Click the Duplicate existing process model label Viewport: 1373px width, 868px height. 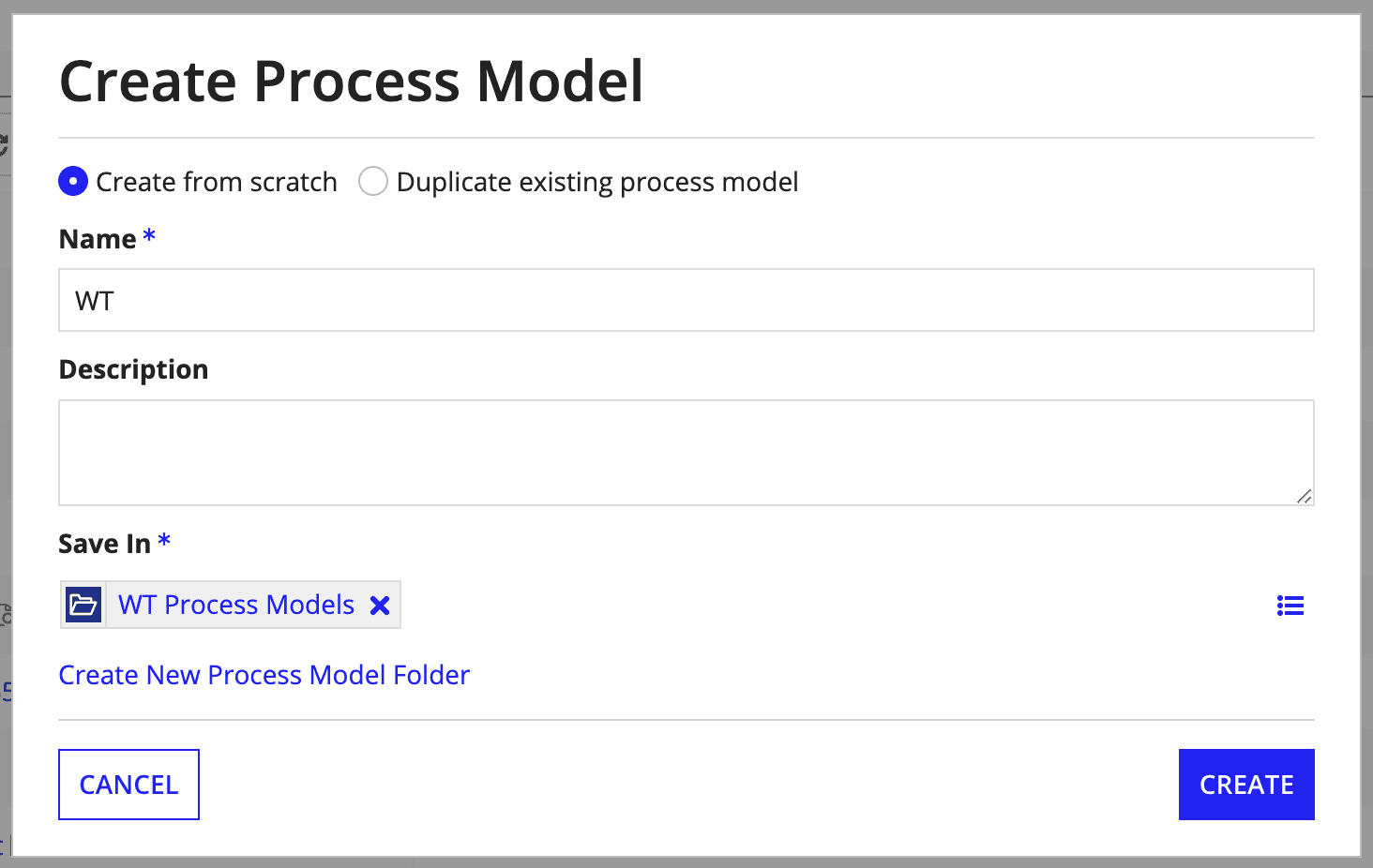click(x=597, y=182)
